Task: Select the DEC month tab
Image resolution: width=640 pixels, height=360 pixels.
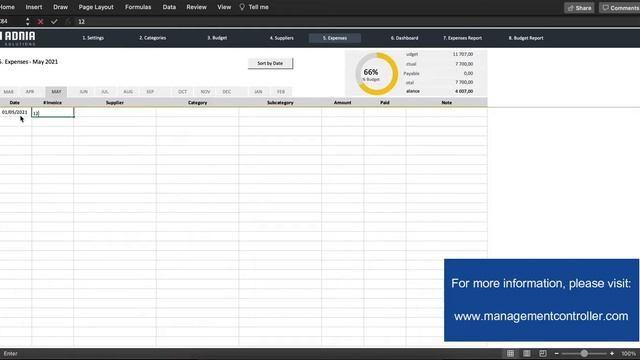Action: pyautogui.click(x=227, y=92)
